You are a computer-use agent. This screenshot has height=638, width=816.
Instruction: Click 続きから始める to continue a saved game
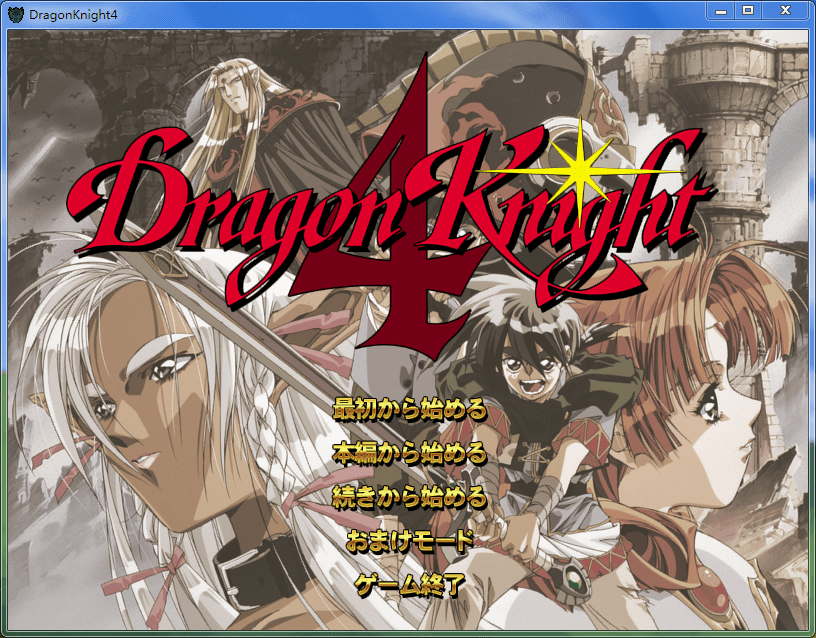pos(409,497)
